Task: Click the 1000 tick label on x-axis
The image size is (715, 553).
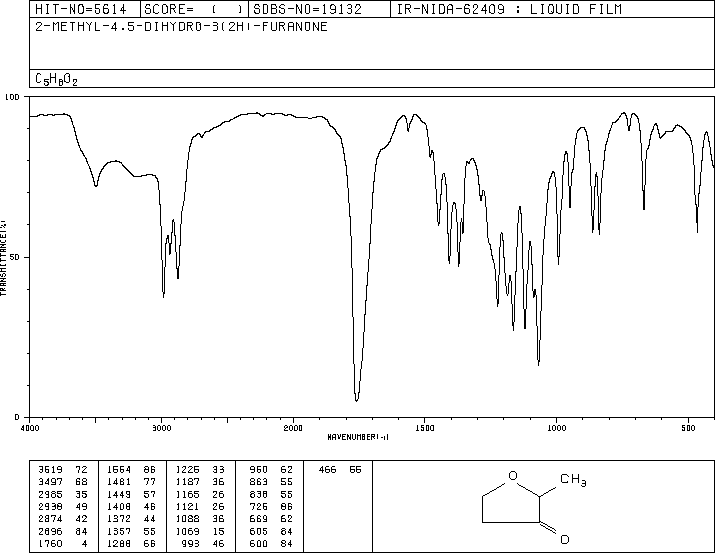Action: (556, 428)
